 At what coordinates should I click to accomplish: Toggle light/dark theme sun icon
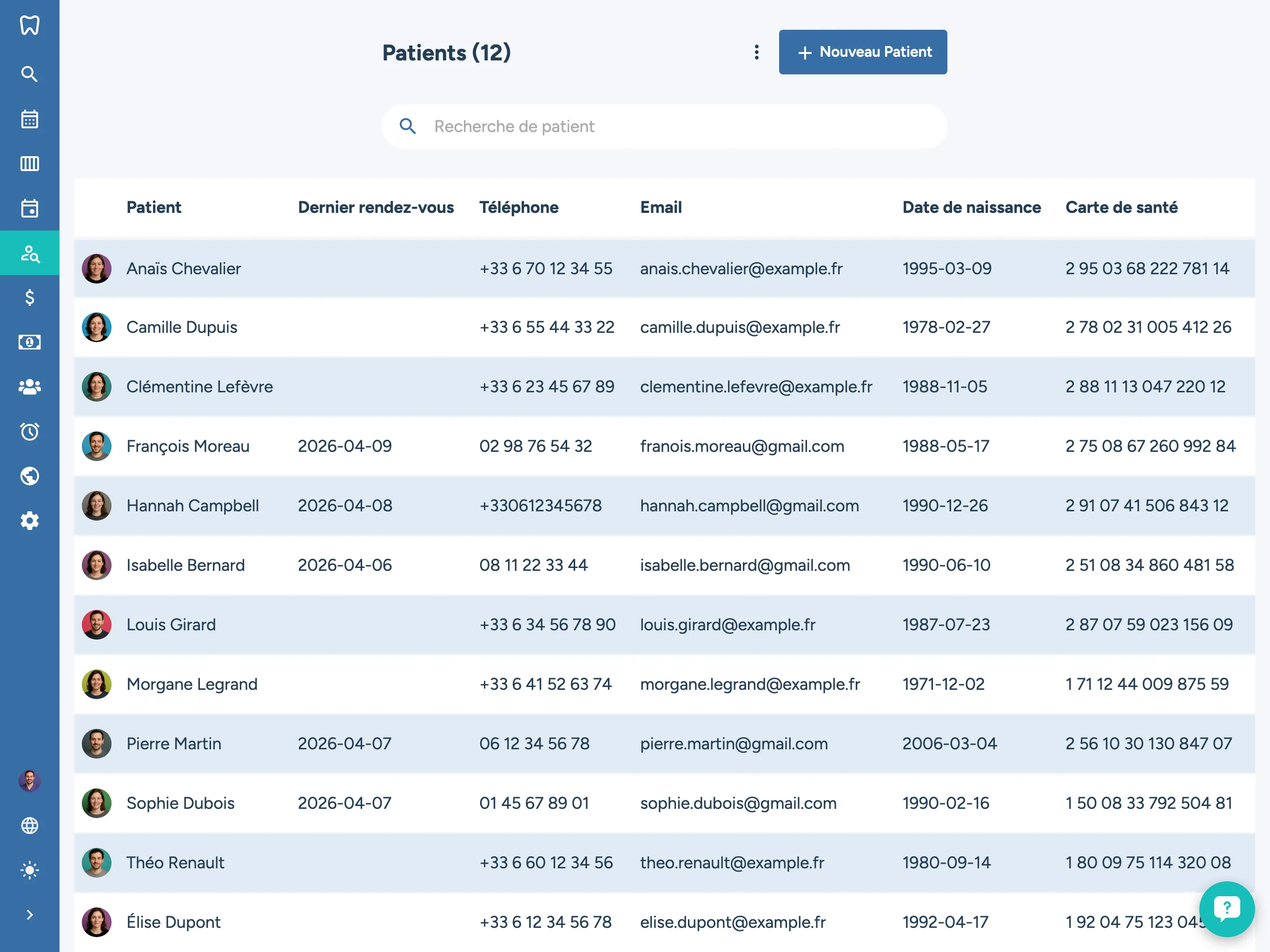pyautogui.click(x=29, y=871)
